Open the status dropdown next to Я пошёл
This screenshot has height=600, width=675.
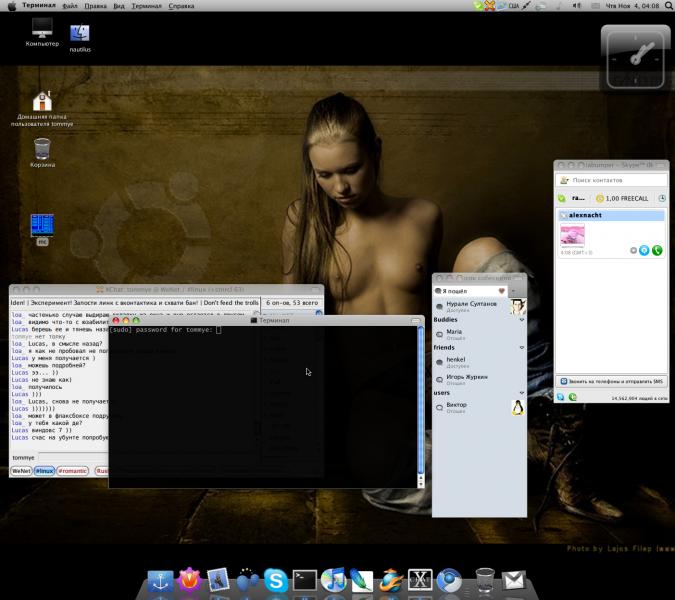(514, 291)
